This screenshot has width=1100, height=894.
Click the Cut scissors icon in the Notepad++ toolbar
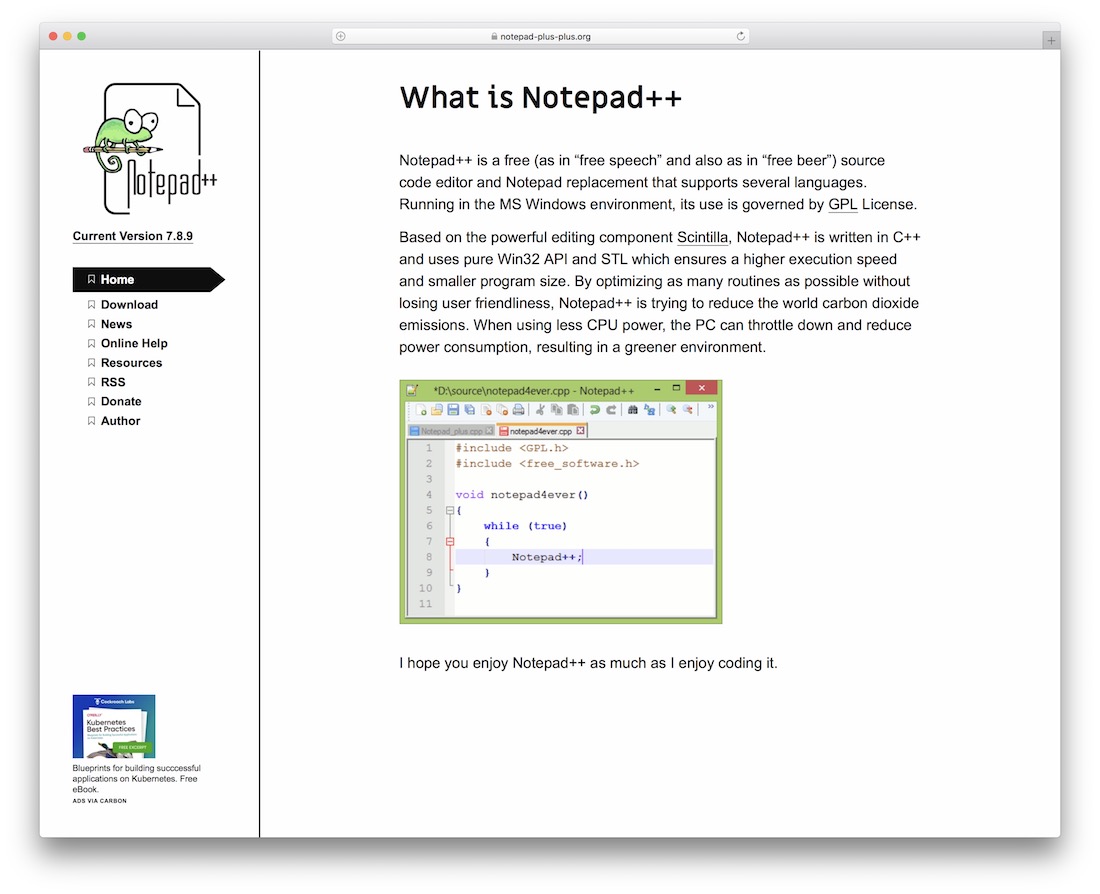540,410
